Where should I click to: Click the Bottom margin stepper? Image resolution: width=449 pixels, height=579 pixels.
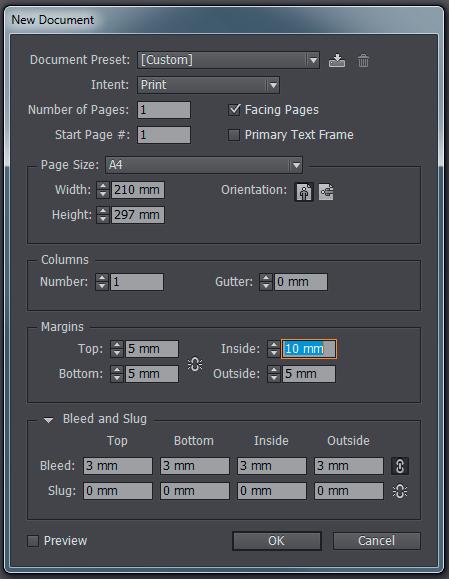coord(117,374)
